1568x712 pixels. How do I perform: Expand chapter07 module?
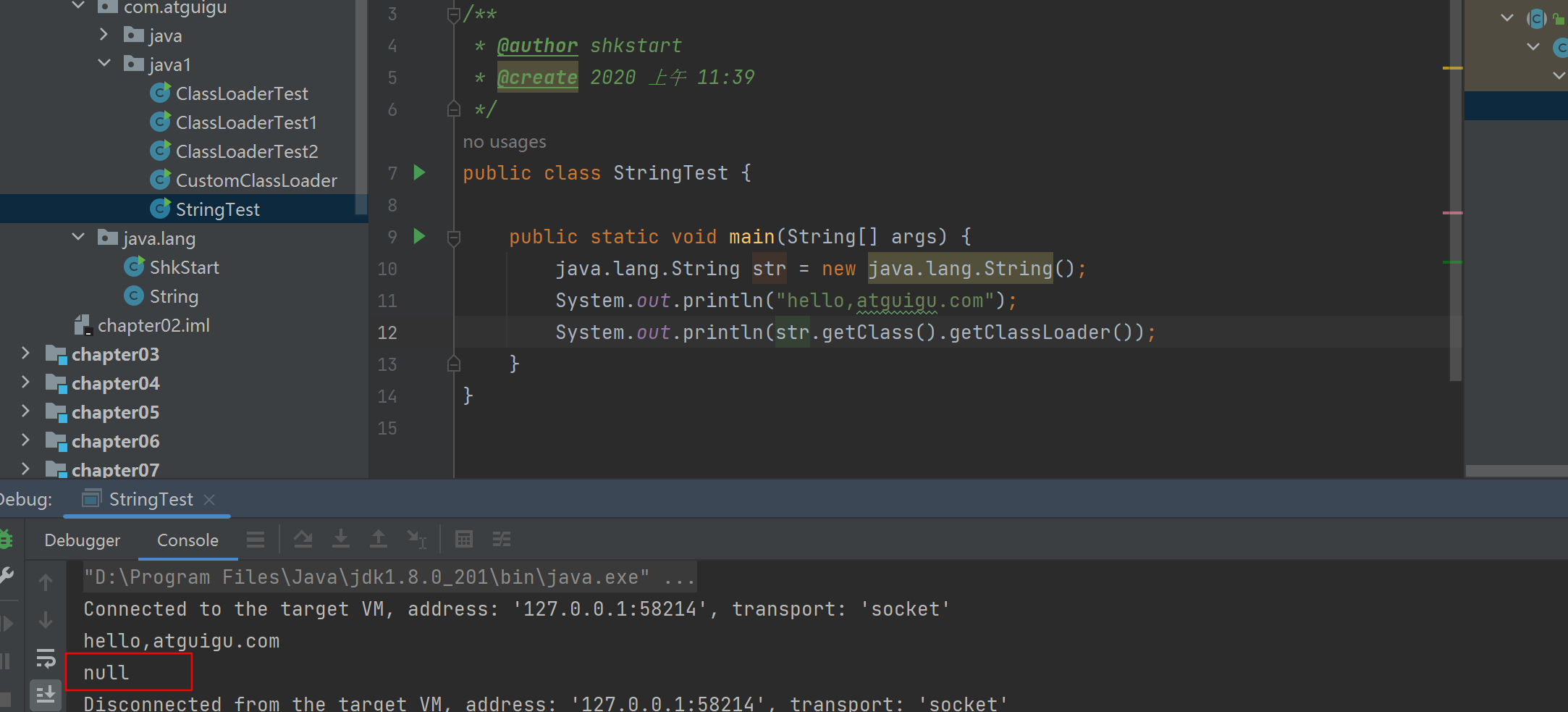click(x=25, y=469)
